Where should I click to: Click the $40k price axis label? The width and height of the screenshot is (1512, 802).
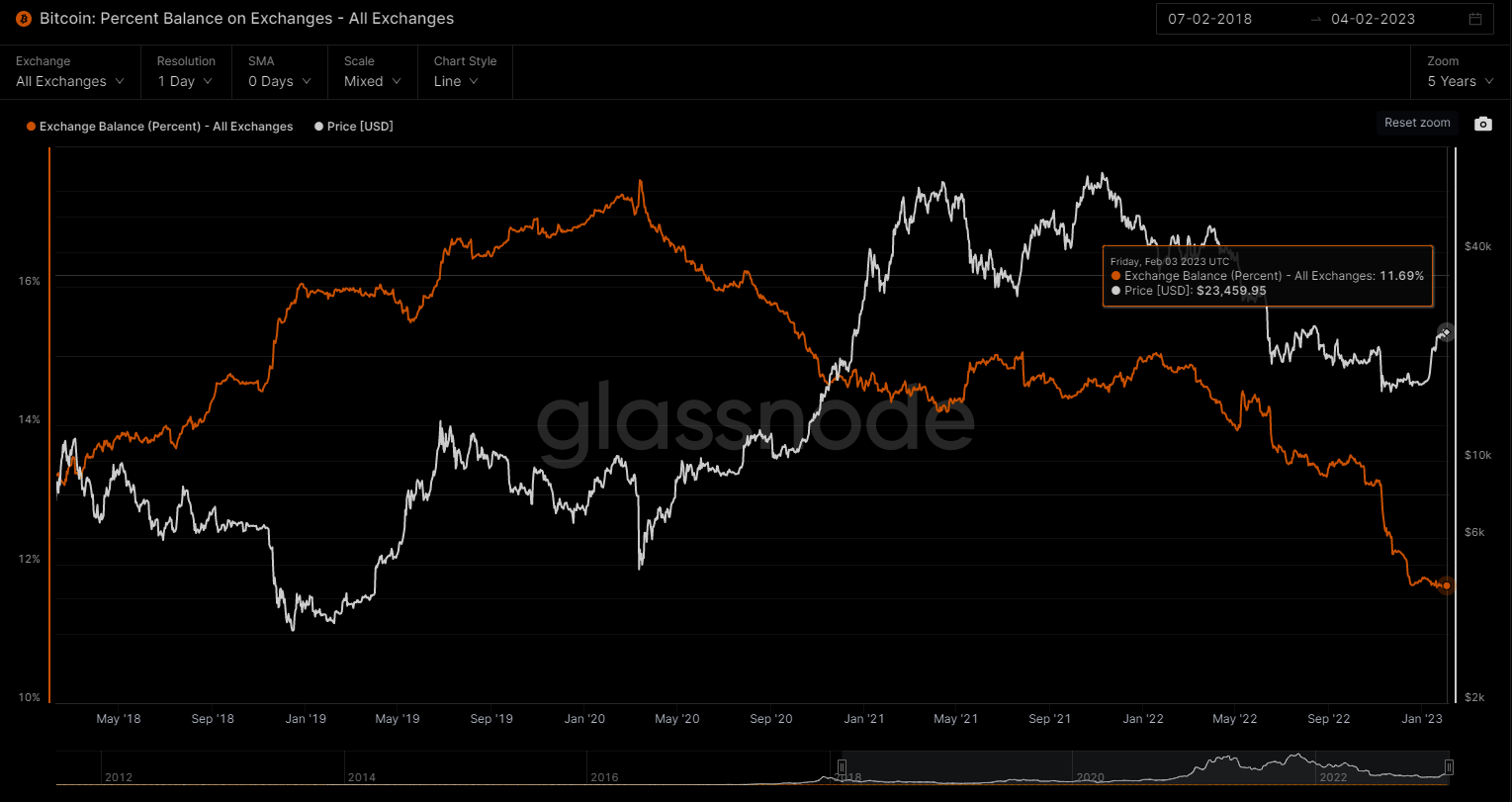pyautogui.click(x=1477, y=246)
